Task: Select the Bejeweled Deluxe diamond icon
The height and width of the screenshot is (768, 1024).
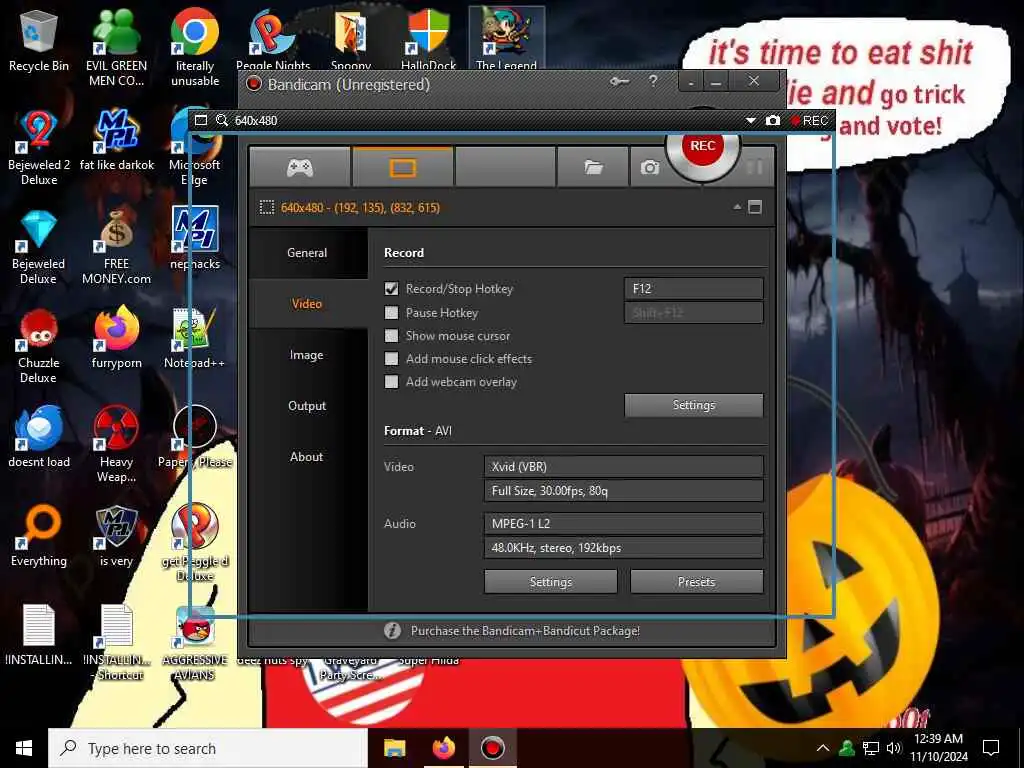Action: [x=39, y=247]
